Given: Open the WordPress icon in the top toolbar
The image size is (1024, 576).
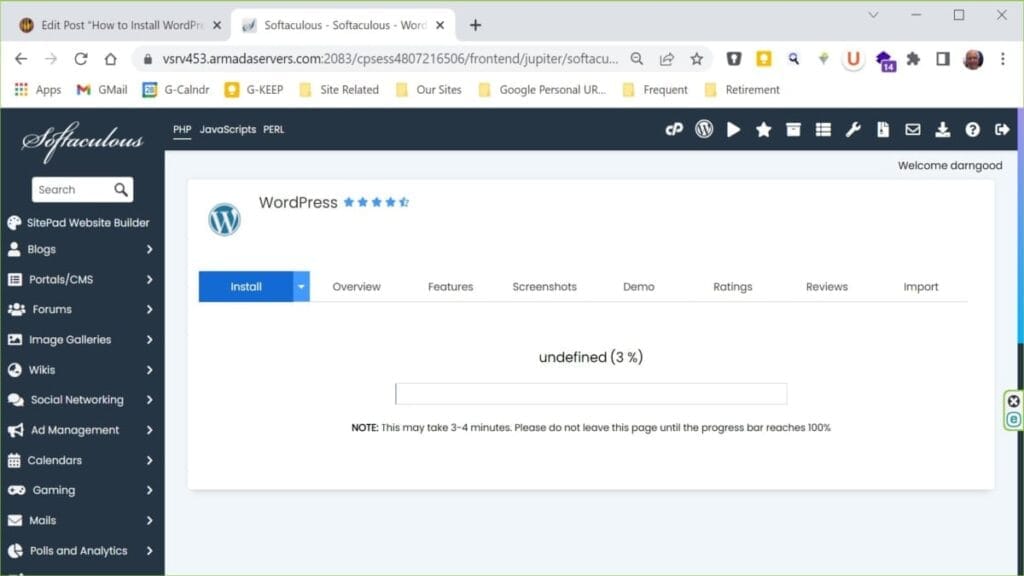Looking at the screenshot, I should coord(704,129).
